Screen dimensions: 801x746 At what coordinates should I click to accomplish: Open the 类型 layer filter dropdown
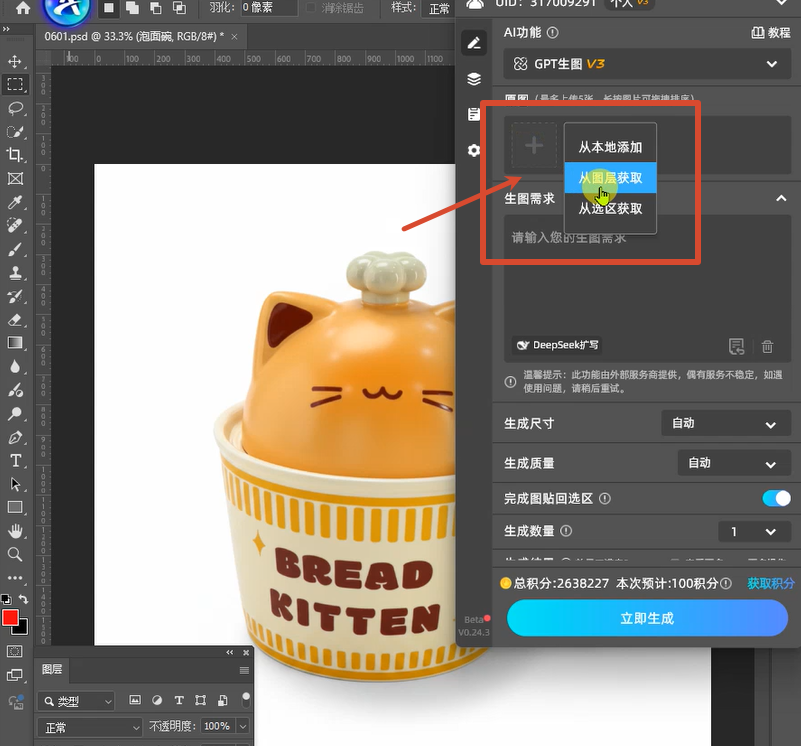pos(77,701)
